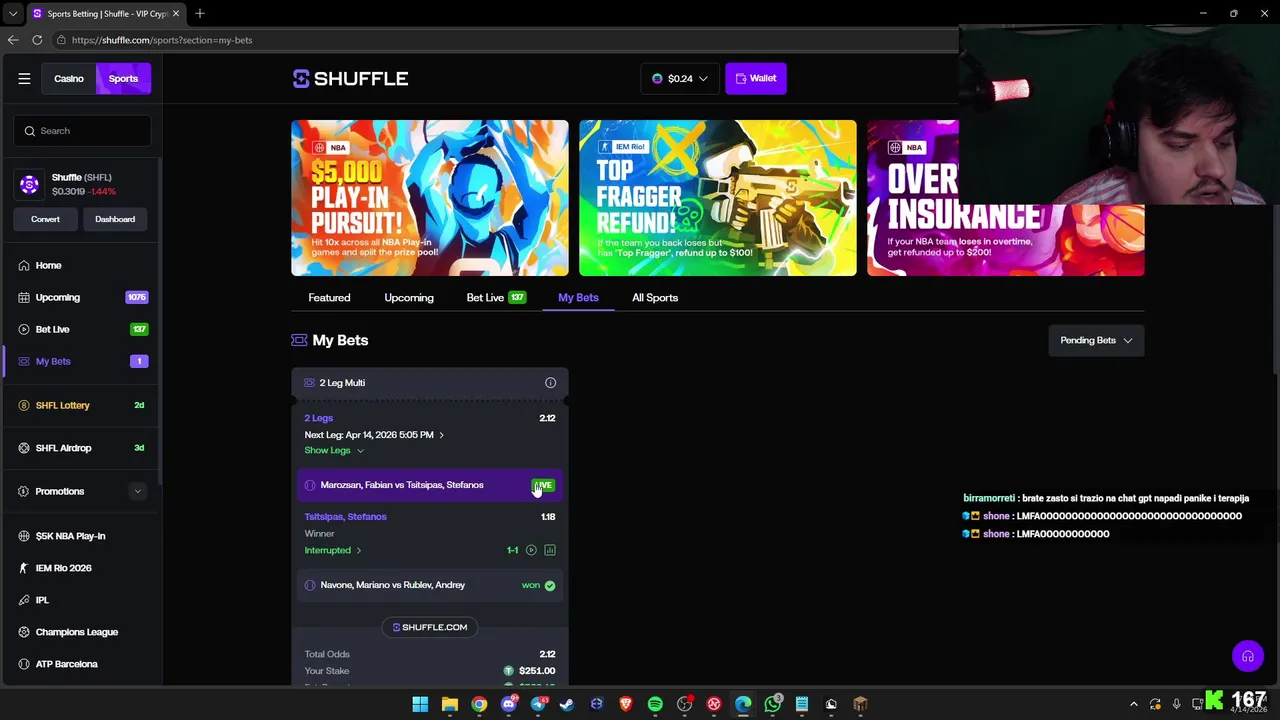
Task: Show hidden system tray icons
Action: point(1133,704)
